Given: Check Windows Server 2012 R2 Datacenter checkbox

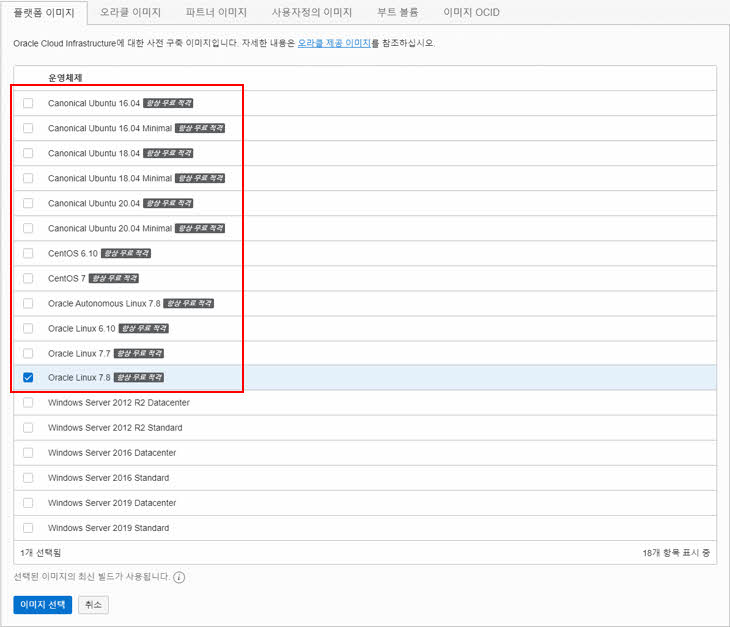Looking at the screenshot, I should (28, 403).
